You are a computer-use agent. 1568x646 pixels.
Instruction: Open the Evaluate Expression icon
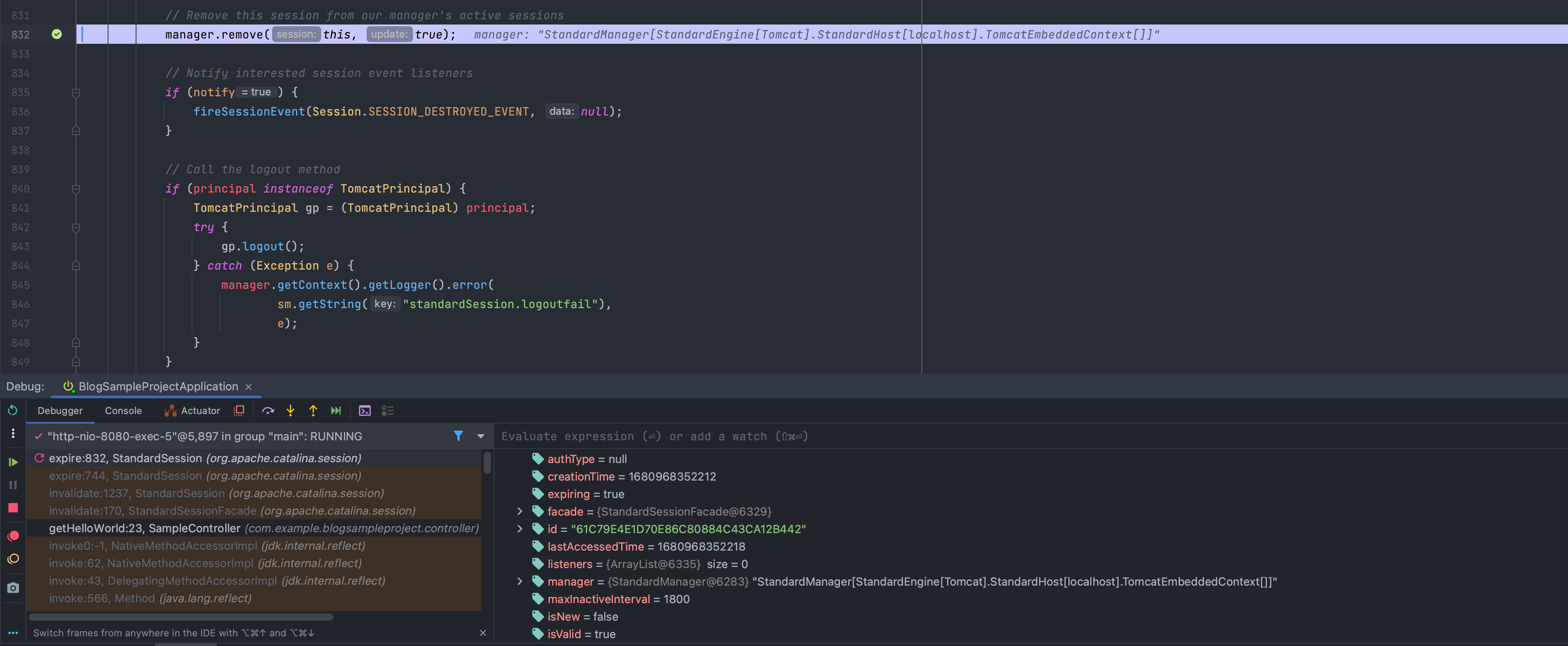(x=364, y=411)
